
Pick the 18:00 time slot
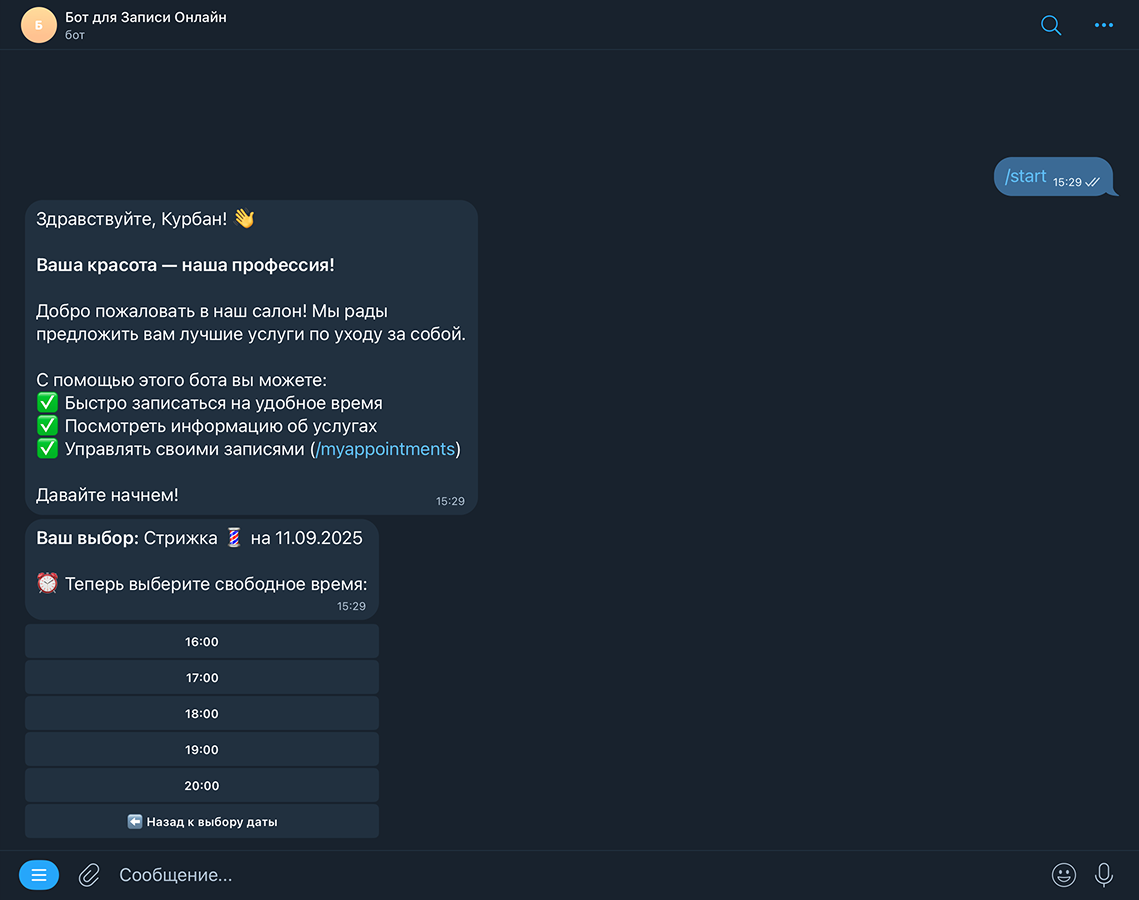tap(202, 714)
